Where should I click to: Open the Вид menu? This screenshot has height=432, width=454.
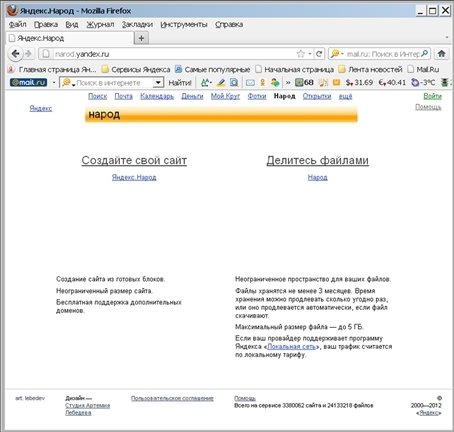[72, 24]
